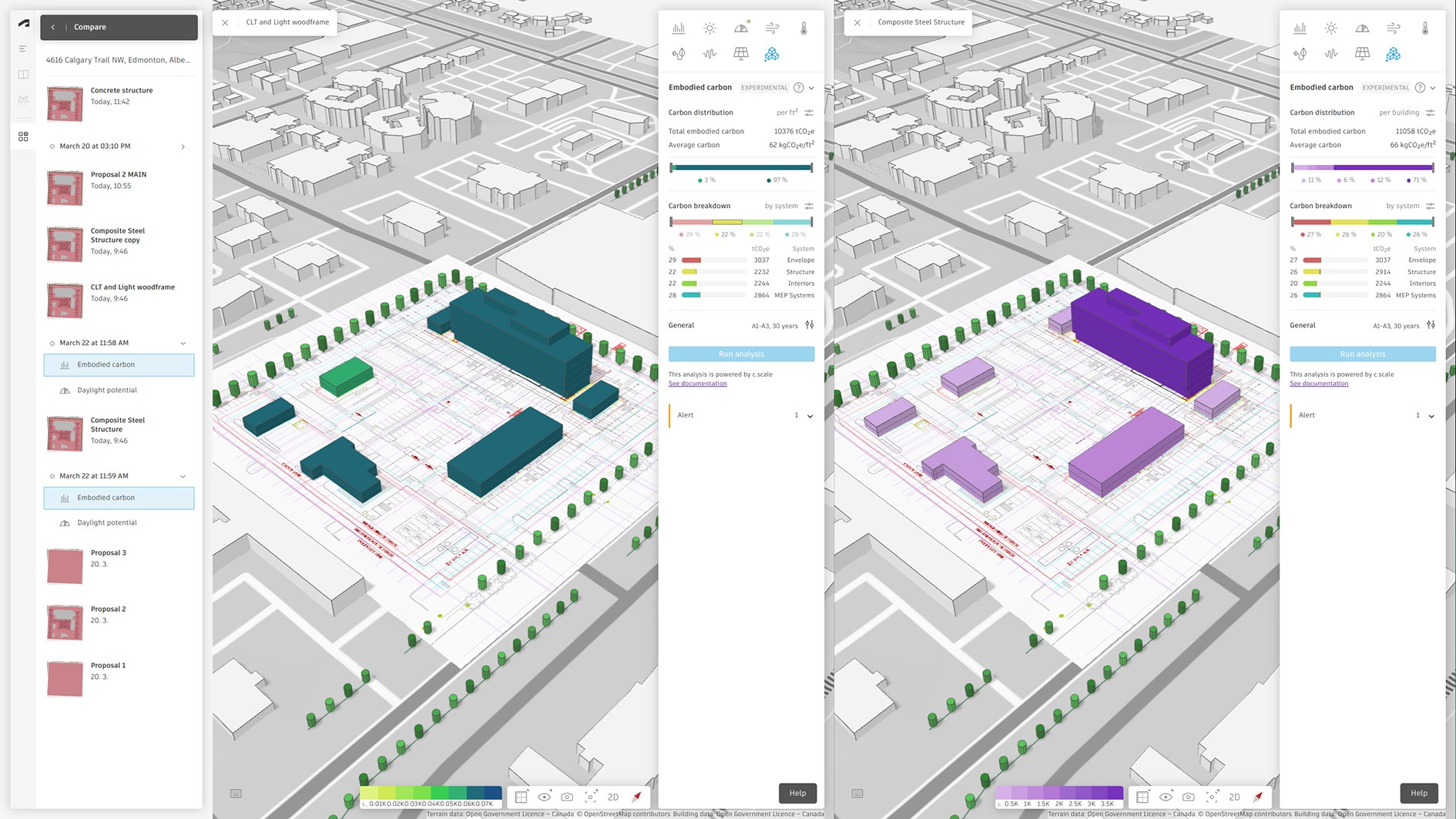This screenshot has height=819, width=1456.
Task: Click Run analysis button in left panel
Action: pyautogui.click(x=741, y=354)
